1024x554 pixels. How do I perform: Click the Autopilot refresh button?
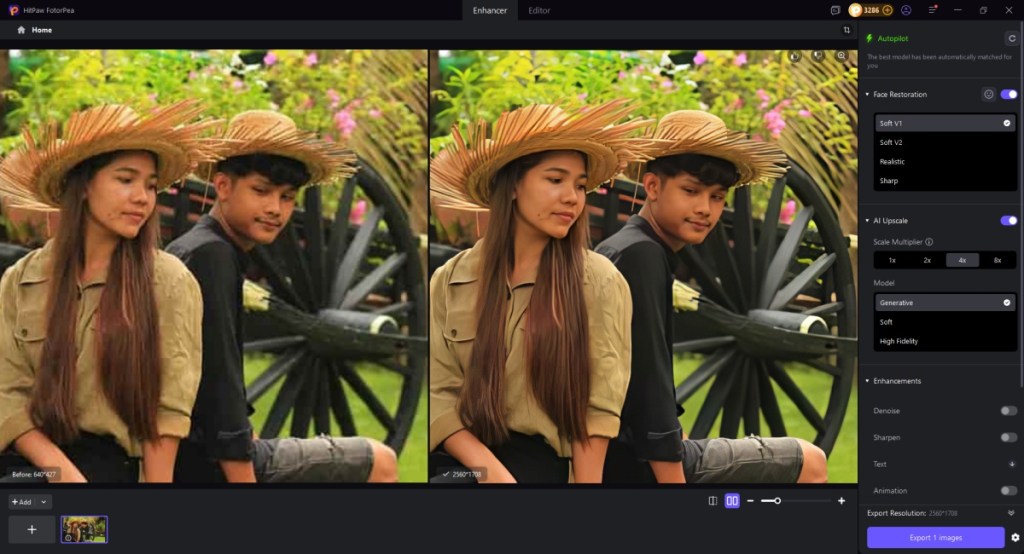pyautogui.click(x=1012, y=39)
